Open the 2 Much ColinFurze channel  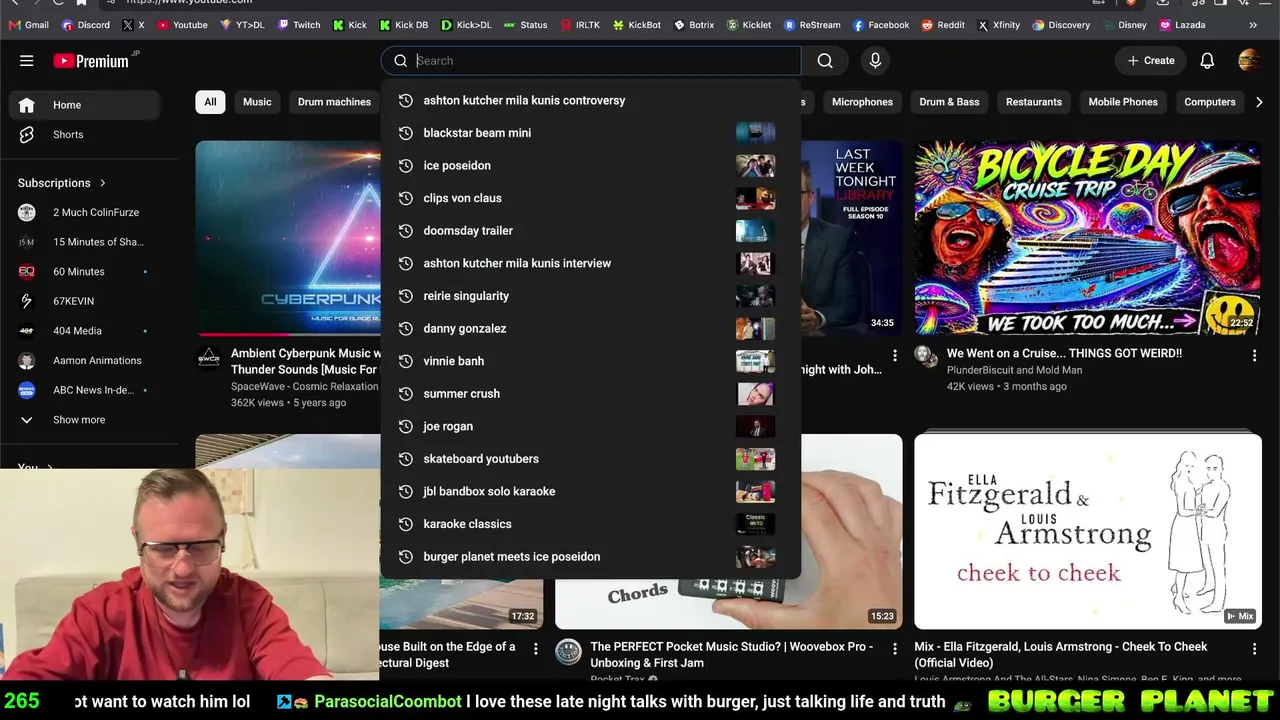[x=85, y=213]
